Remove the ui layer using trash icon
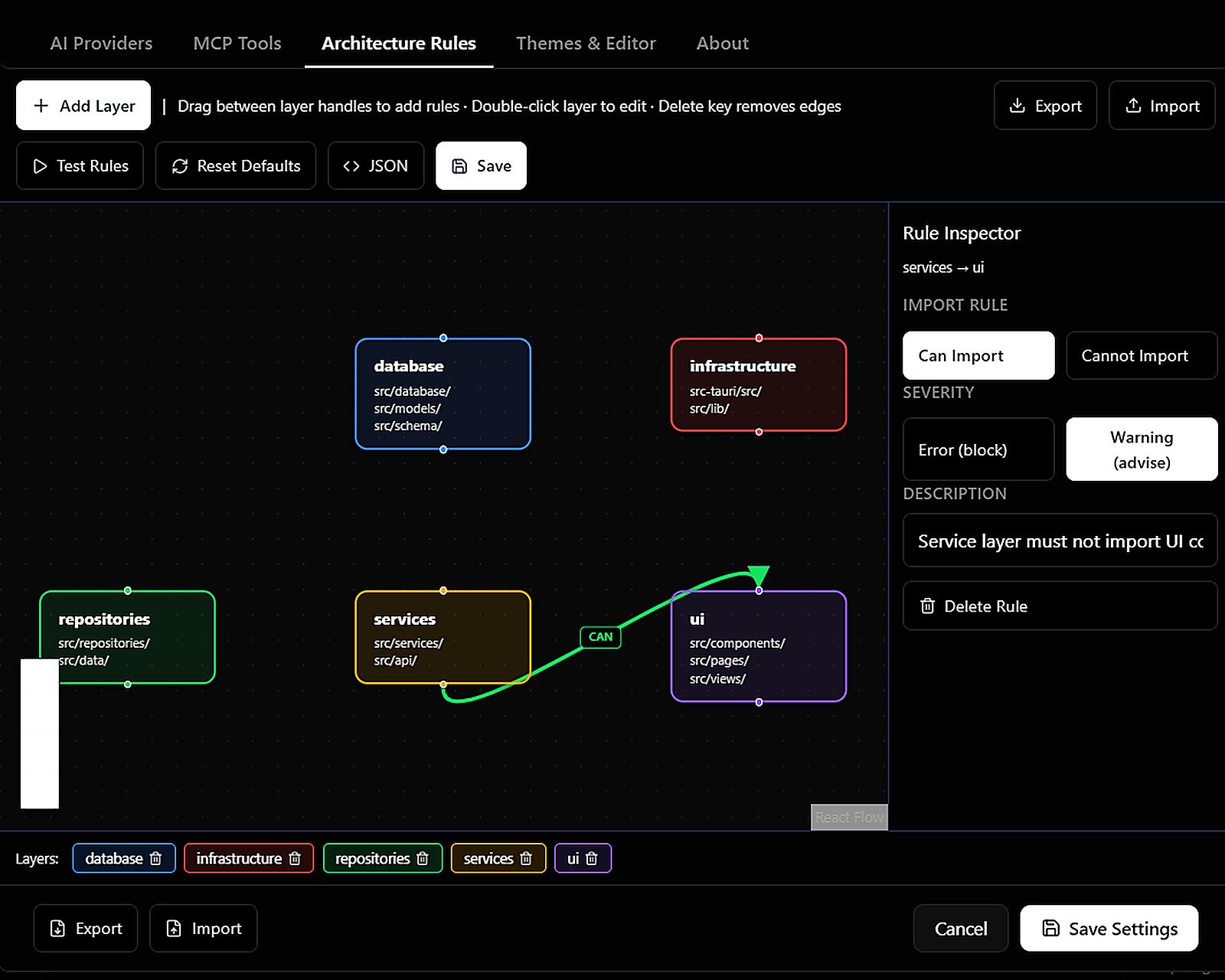 pyautogui.click(x=592, y=858)
